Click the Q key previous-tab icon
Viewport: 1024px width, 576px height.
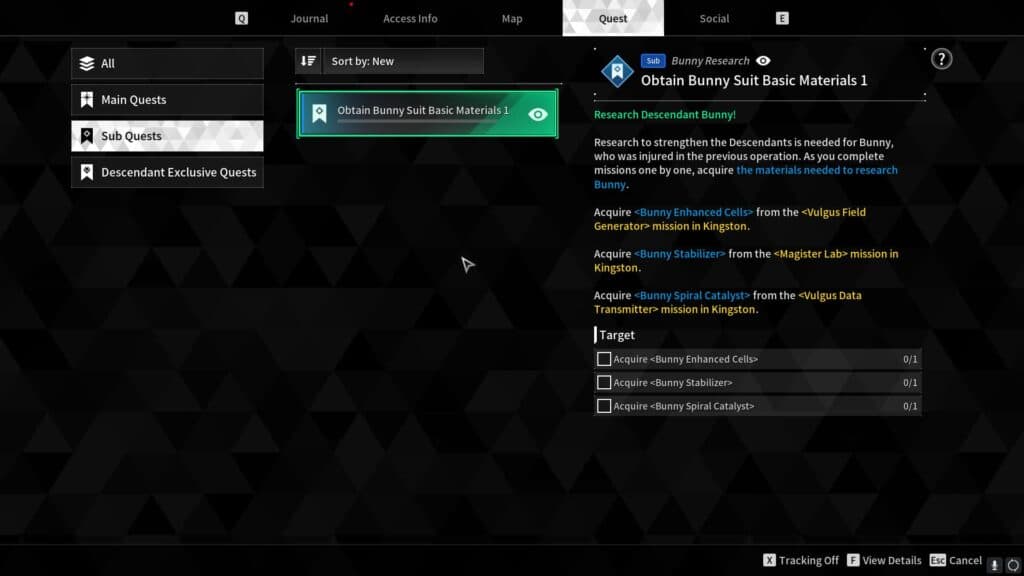click(241, 18)
